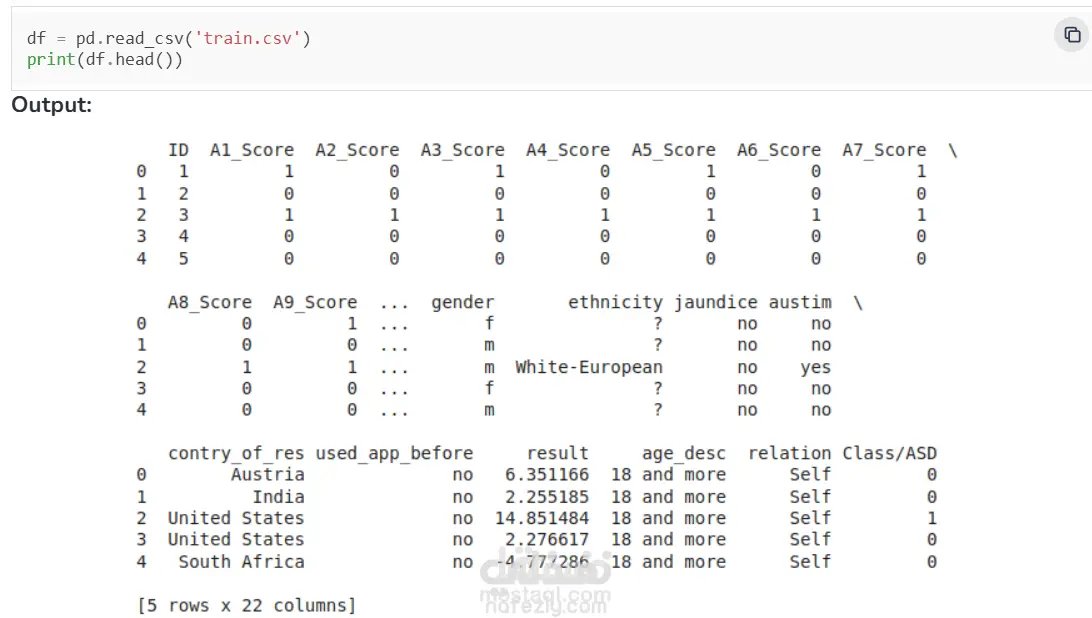Viewport: 1092px width, 618px height.
Task: Click the result value 2.255185
Action: [547, 497]
